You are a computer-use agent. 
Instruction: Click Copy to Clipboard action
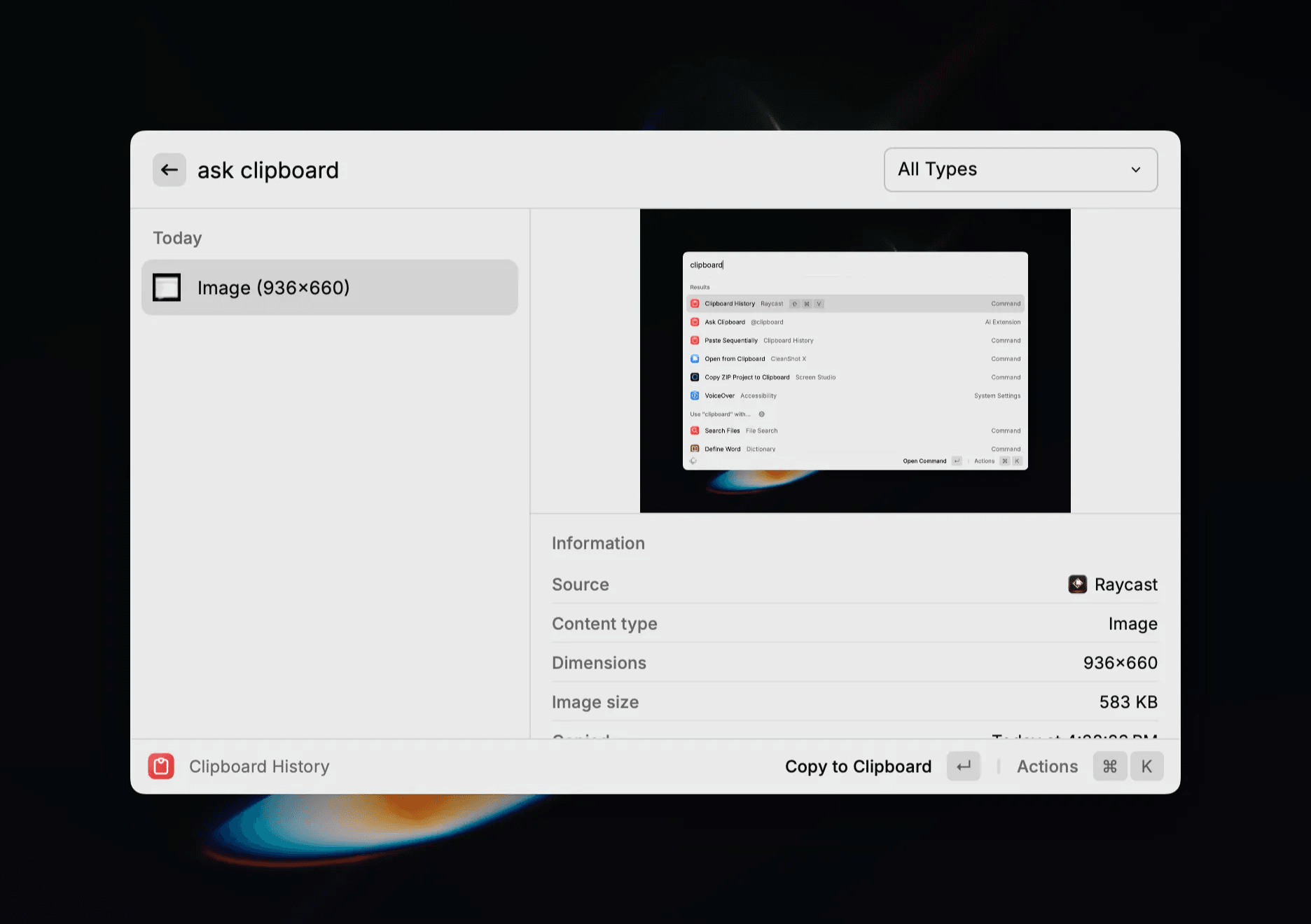coord(858,766)
